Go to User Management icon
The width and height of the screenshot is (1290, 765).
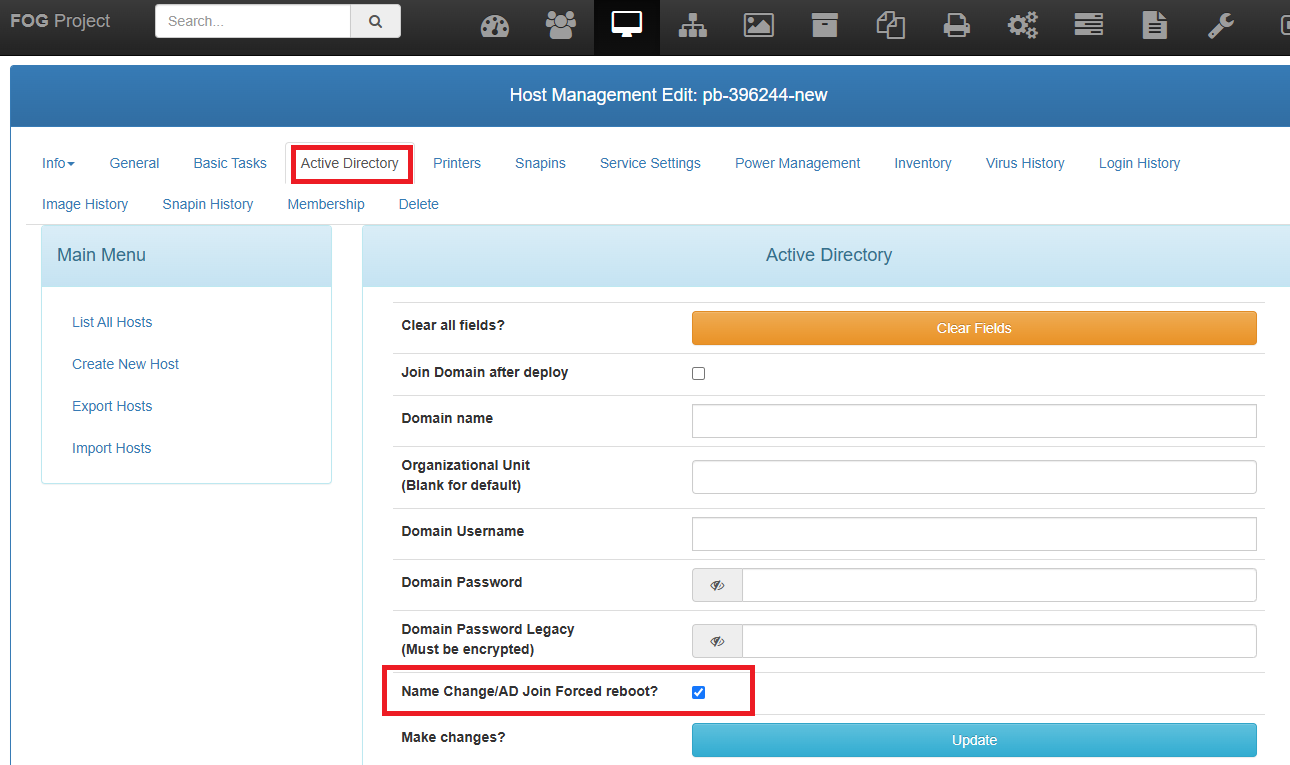(x=561, y=26)
